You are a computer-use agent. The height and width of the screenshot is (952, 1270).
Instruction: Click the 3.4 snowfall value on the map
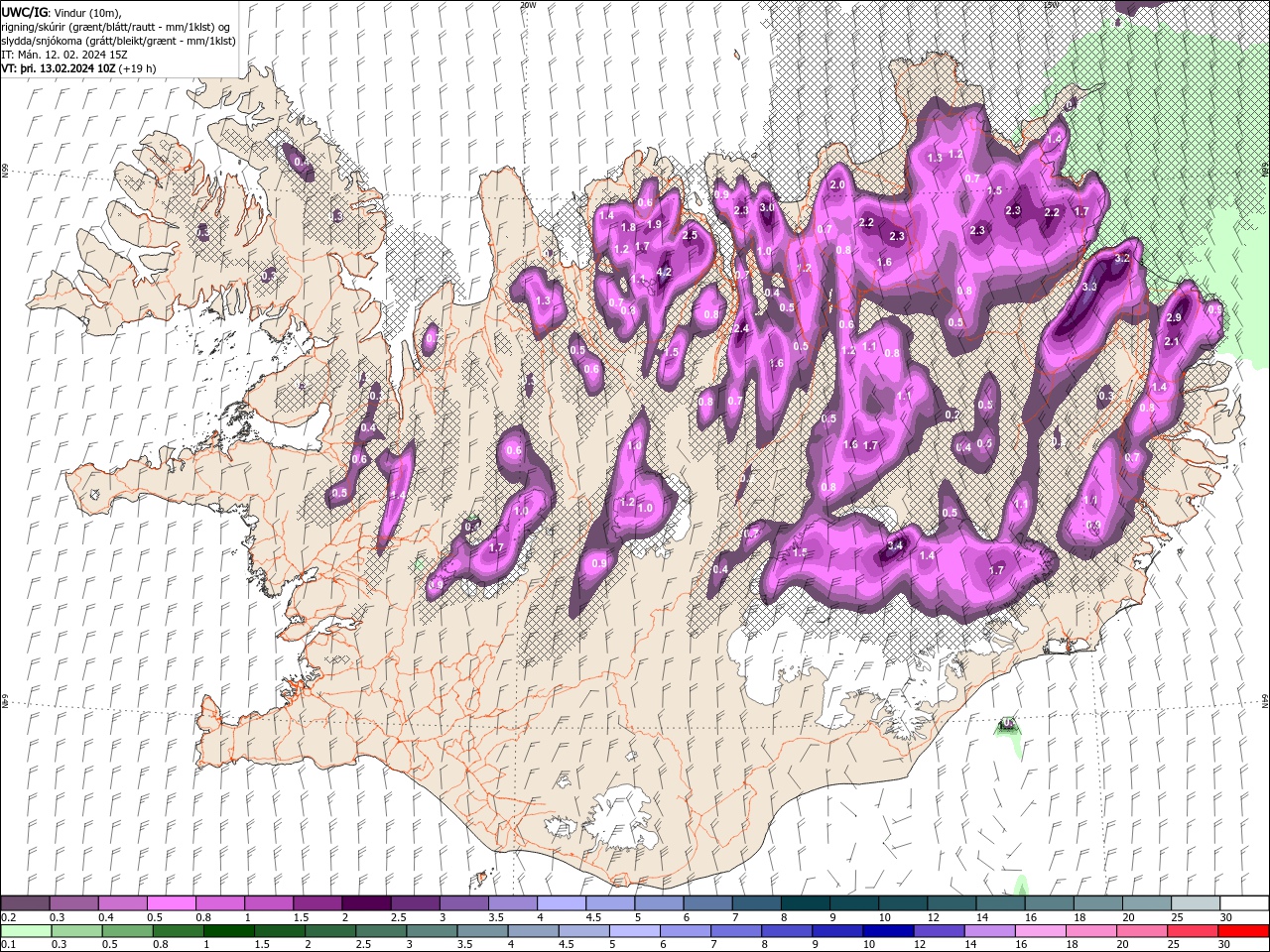pyautogui.click(x=895, y=544)
